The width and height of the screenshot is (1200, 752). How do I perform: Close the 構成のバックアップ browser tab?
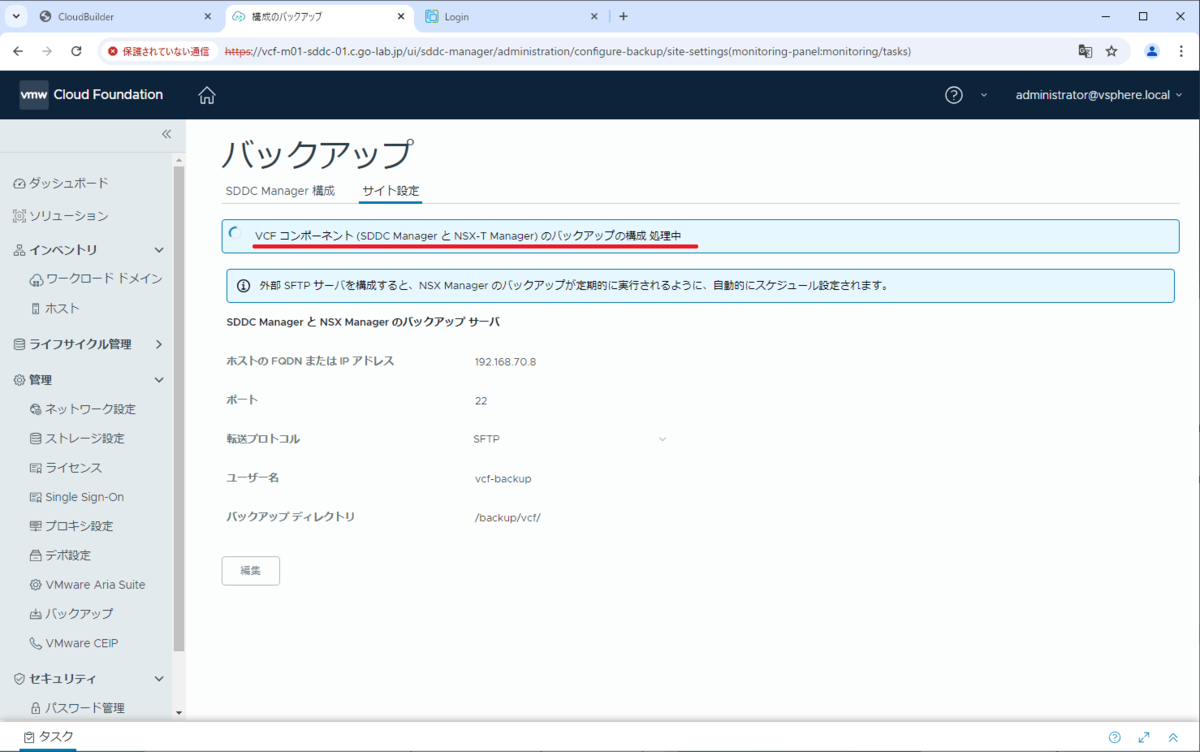point(401,17)
